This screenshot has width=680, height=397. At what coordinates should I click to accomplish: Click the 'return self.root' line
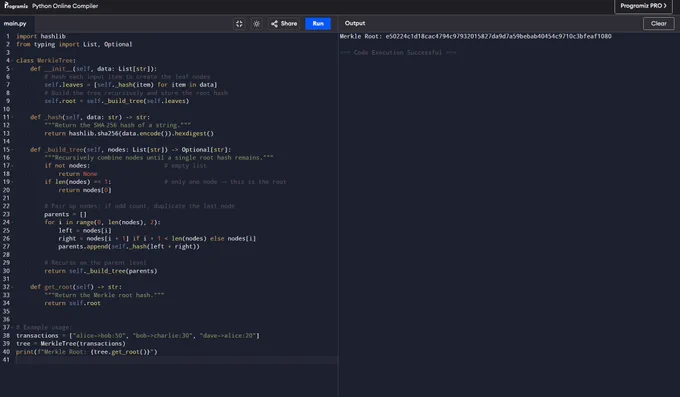point(72,303)
